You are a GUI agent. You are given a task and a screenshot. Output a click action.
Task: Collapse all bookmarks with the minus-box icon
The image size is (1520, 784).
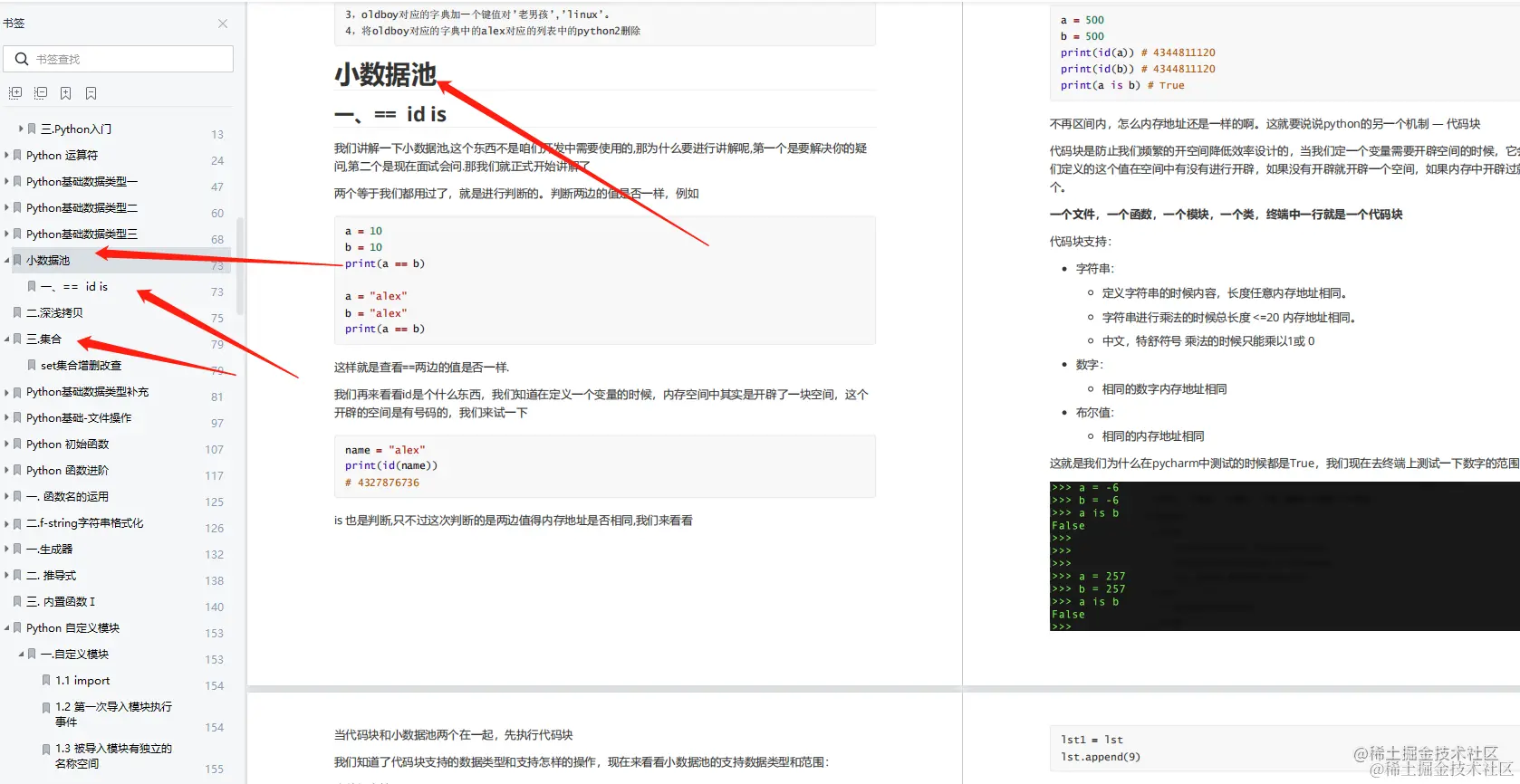[41, 93]
